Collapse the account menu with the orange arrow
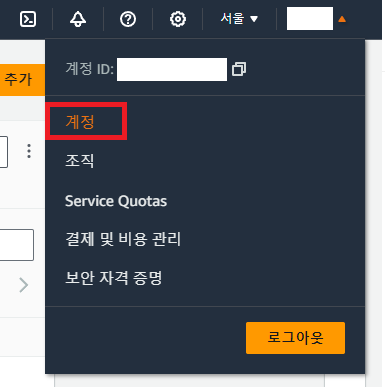This screenshot has width=385, height=387. pos(342,19)
